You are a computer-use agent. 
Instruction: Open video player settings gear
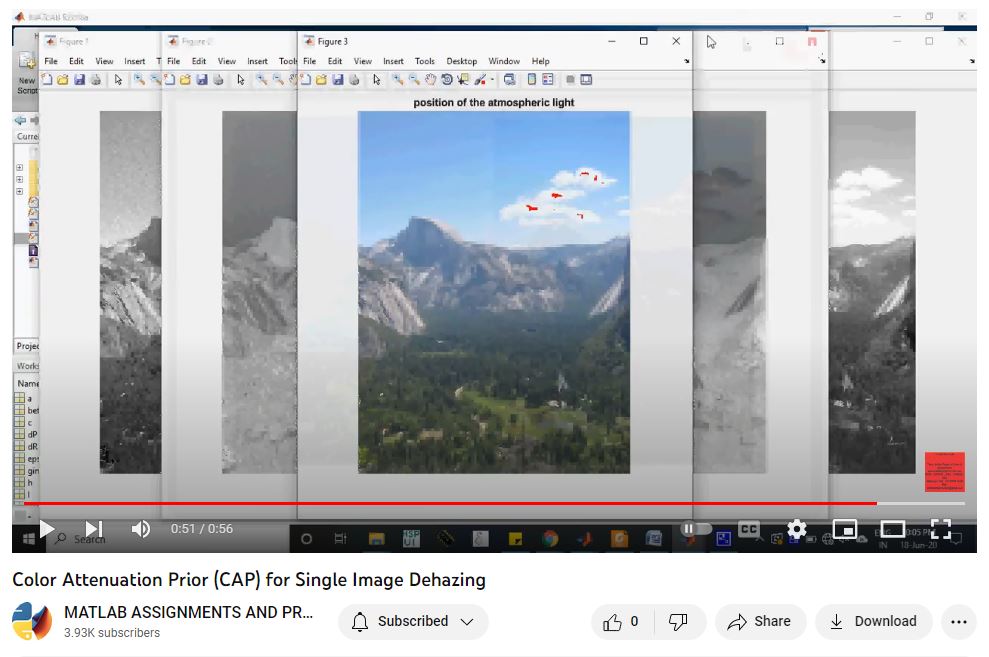coord(796,529)
